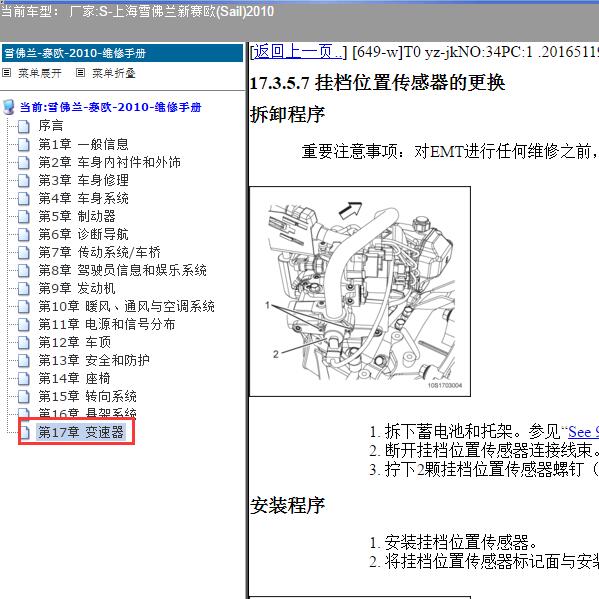Click the 菜单折叠 collapse-menu icon
599x599 pixels.
coord(80,73)
